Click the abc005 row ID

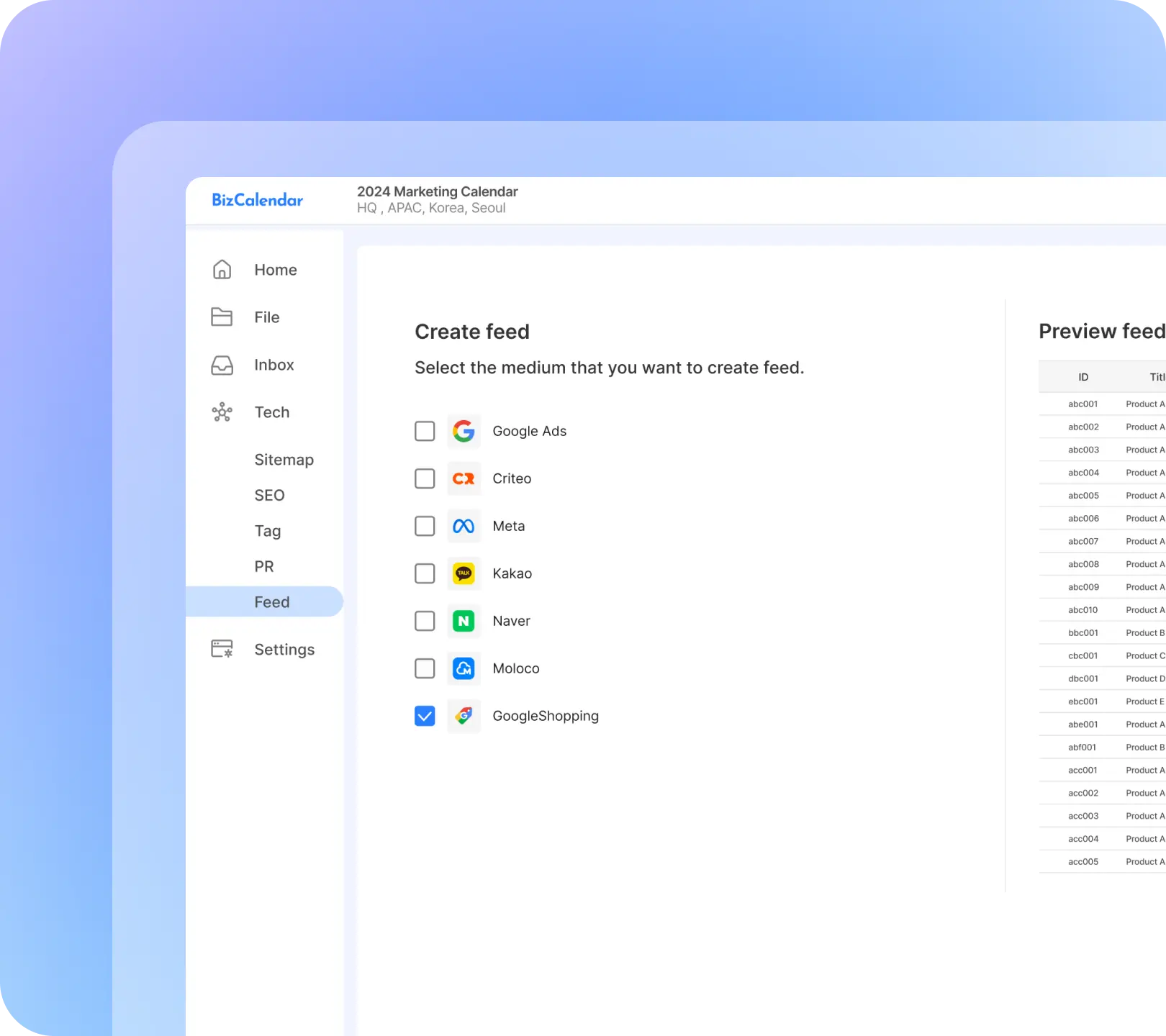pos(1083,496)
